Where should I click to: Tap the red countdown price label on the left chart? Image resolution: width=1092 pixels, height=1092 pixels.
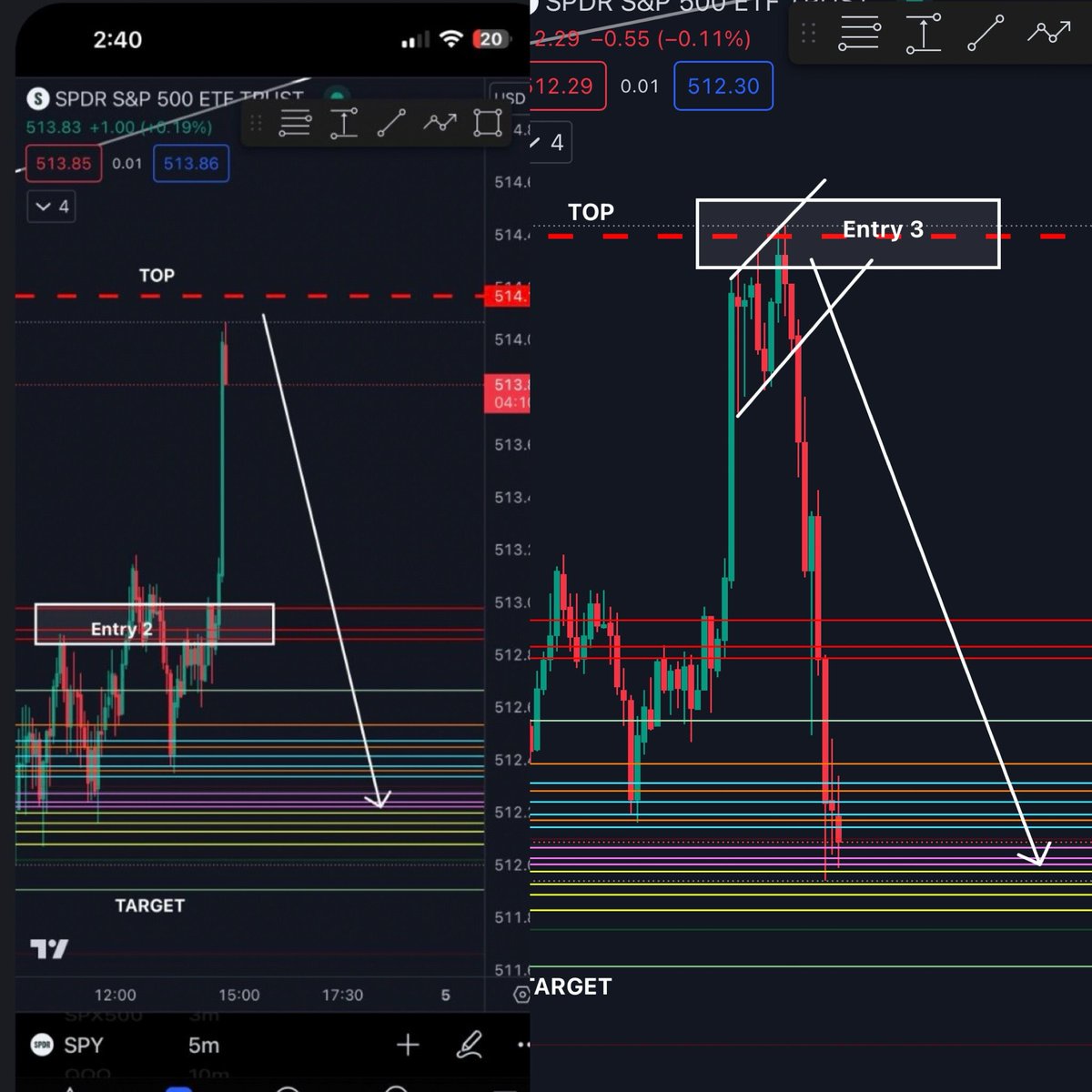pos(507,392)
